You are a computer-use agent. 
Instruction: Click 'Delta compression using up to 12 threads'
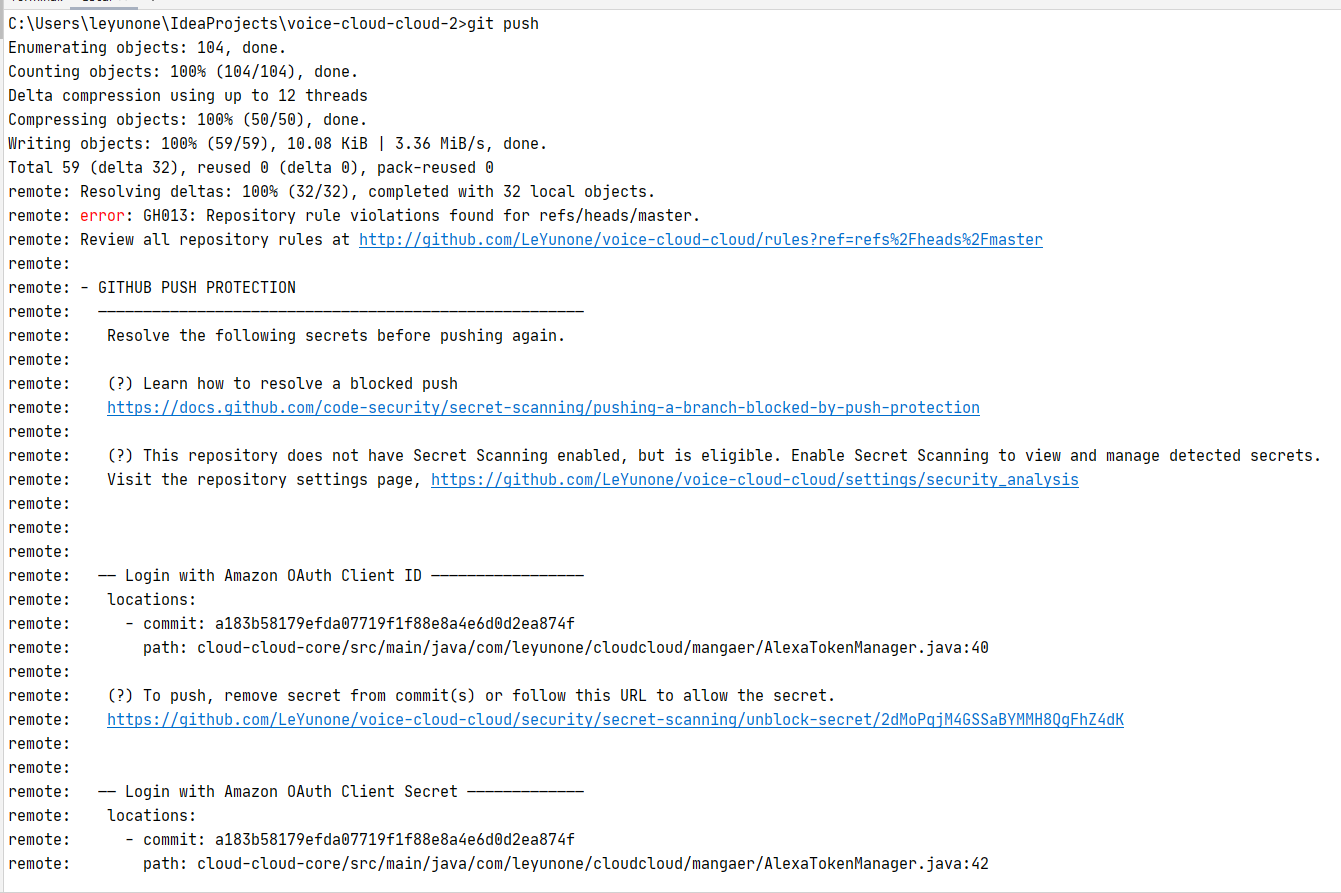[x=188, y=96]
